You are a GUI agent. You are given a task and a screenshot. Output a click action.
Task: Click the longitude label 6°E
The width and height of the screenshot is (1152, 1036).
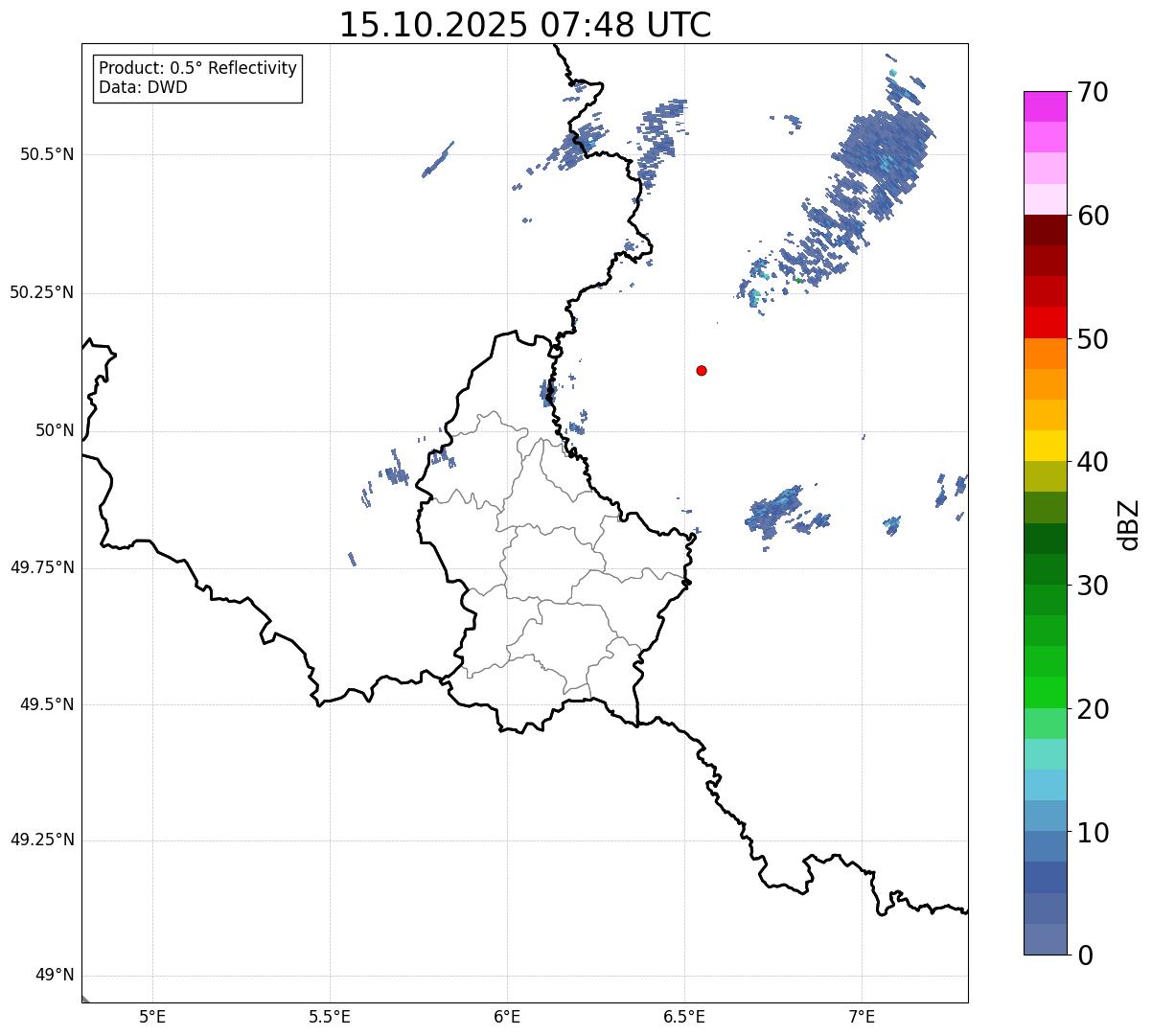[507, 1017]
